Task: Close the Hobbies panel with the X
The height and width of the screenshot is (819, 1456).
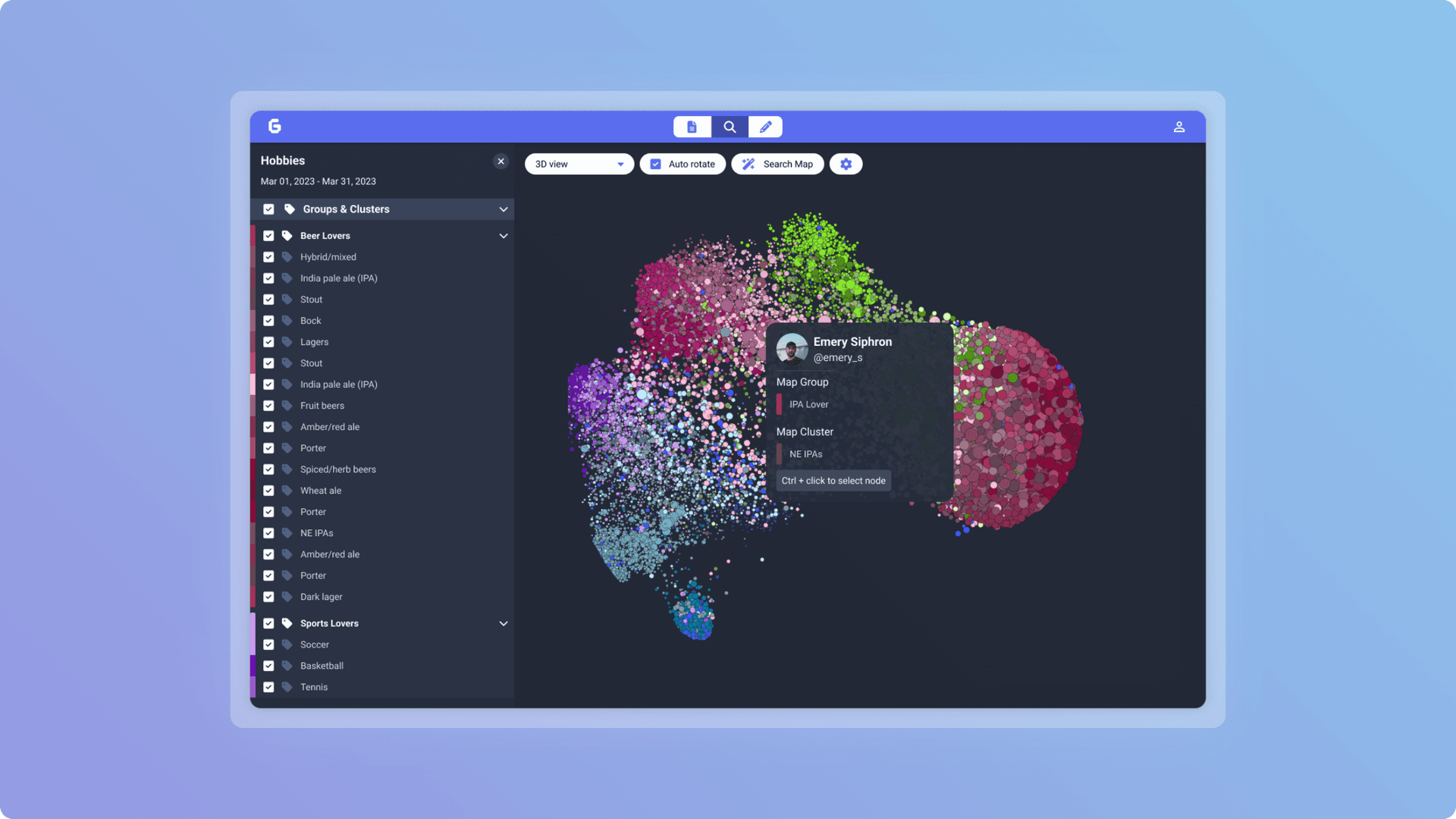Action: pos(500,161)
